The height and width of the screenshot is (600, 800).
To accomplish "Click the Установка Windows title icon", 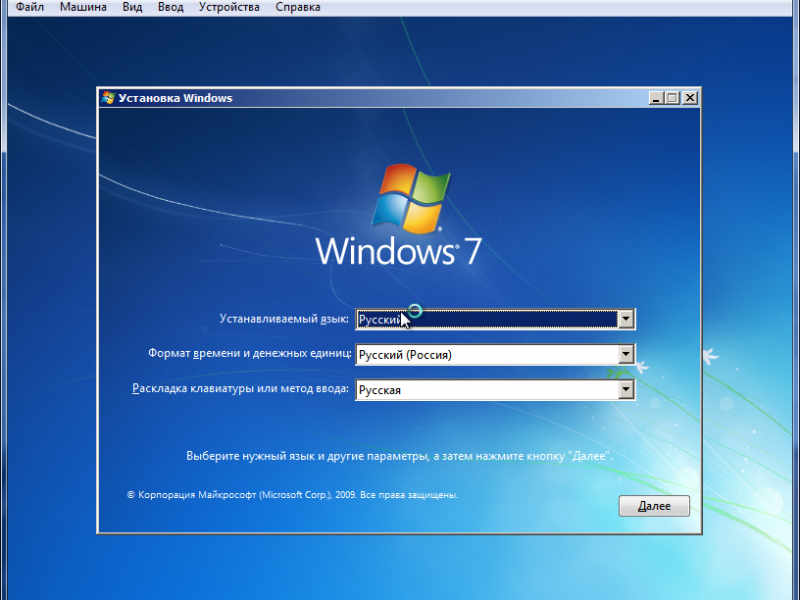I will click(108, 97).
